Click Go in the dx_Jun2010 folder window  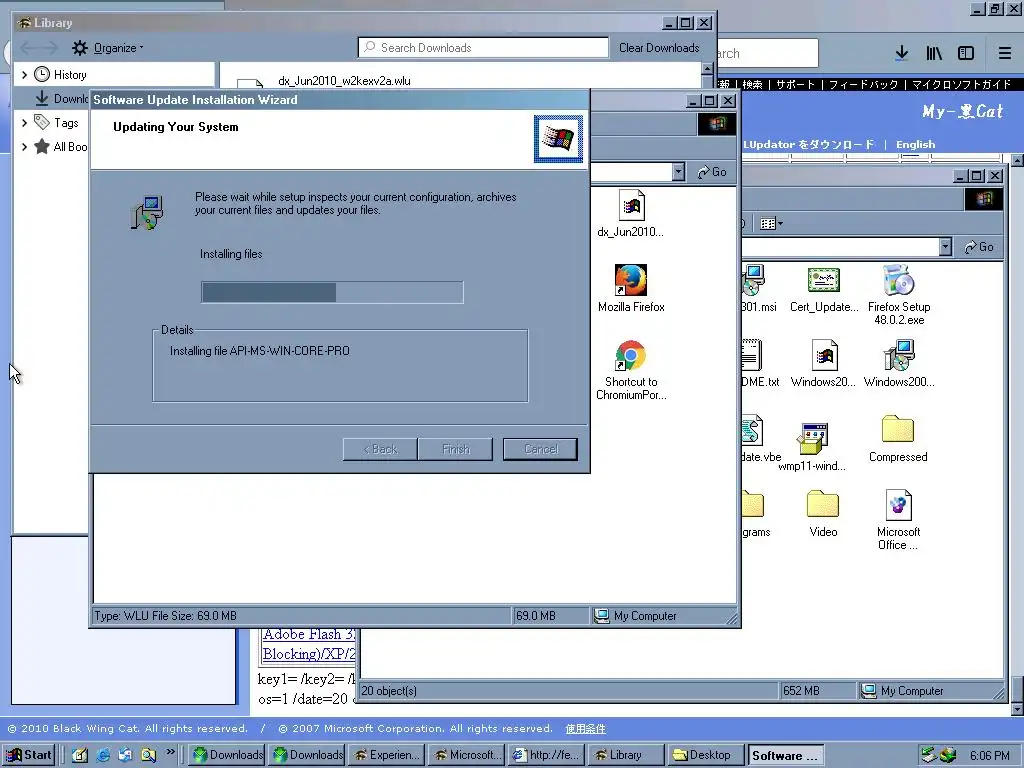point(712,172)
